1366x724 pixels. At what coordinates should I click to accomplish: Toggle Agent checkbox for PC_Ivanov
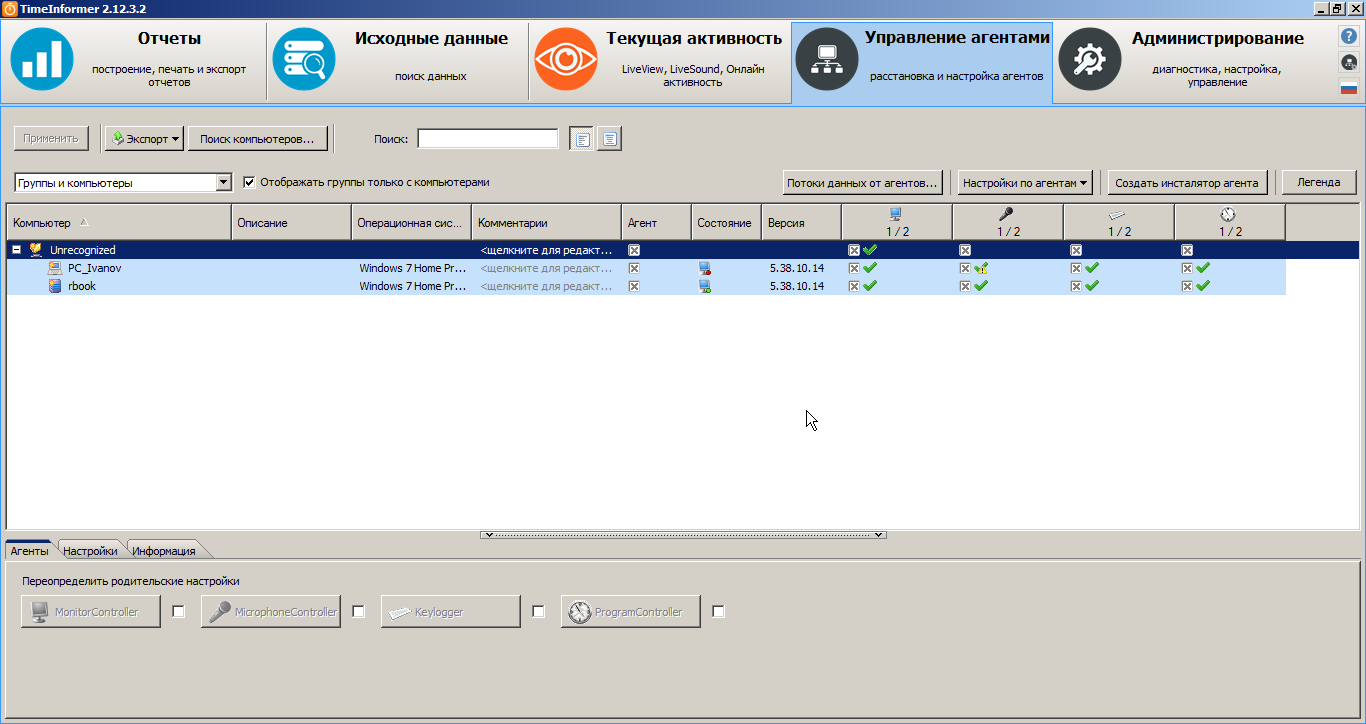634,268
